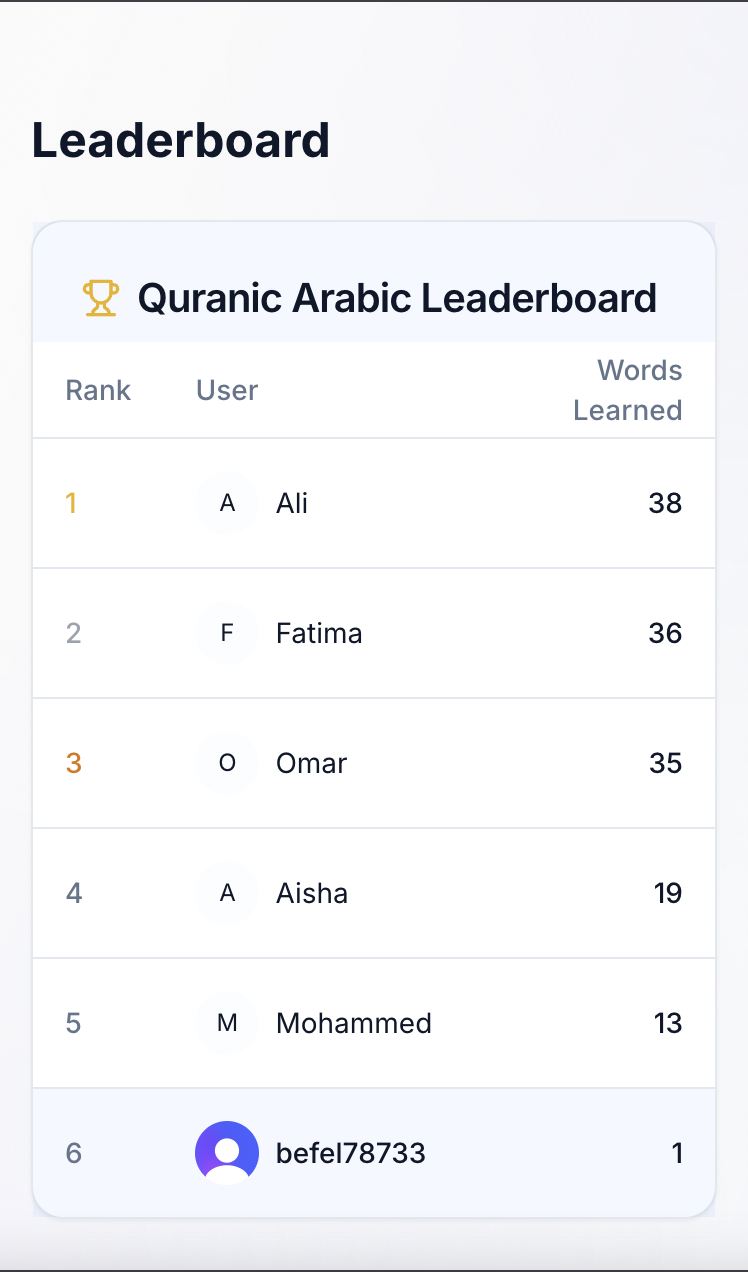Select the user name Omar
748x1272 pixels.
[x=312, y=763]
